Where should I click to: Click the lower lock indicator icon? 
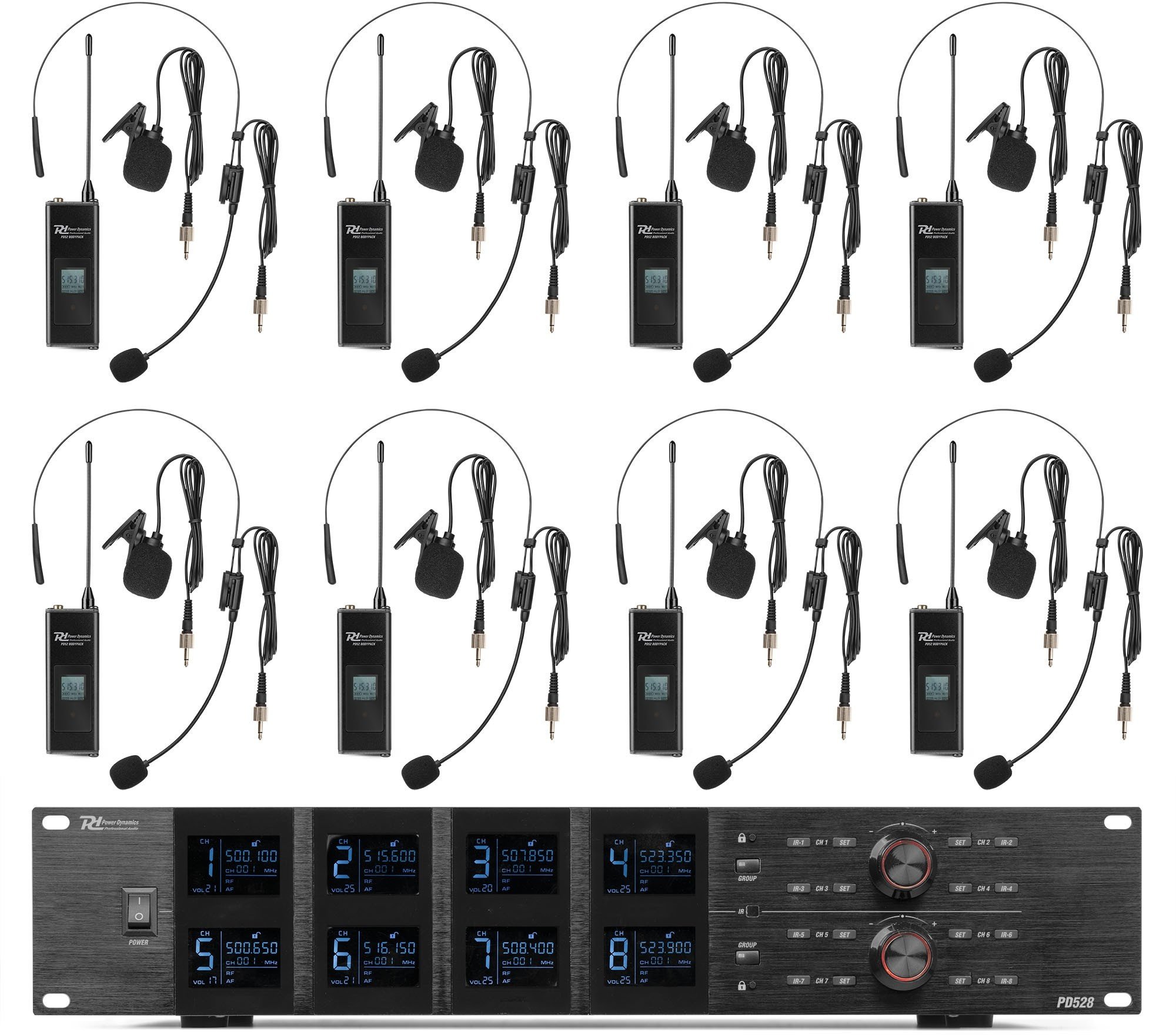742,984
